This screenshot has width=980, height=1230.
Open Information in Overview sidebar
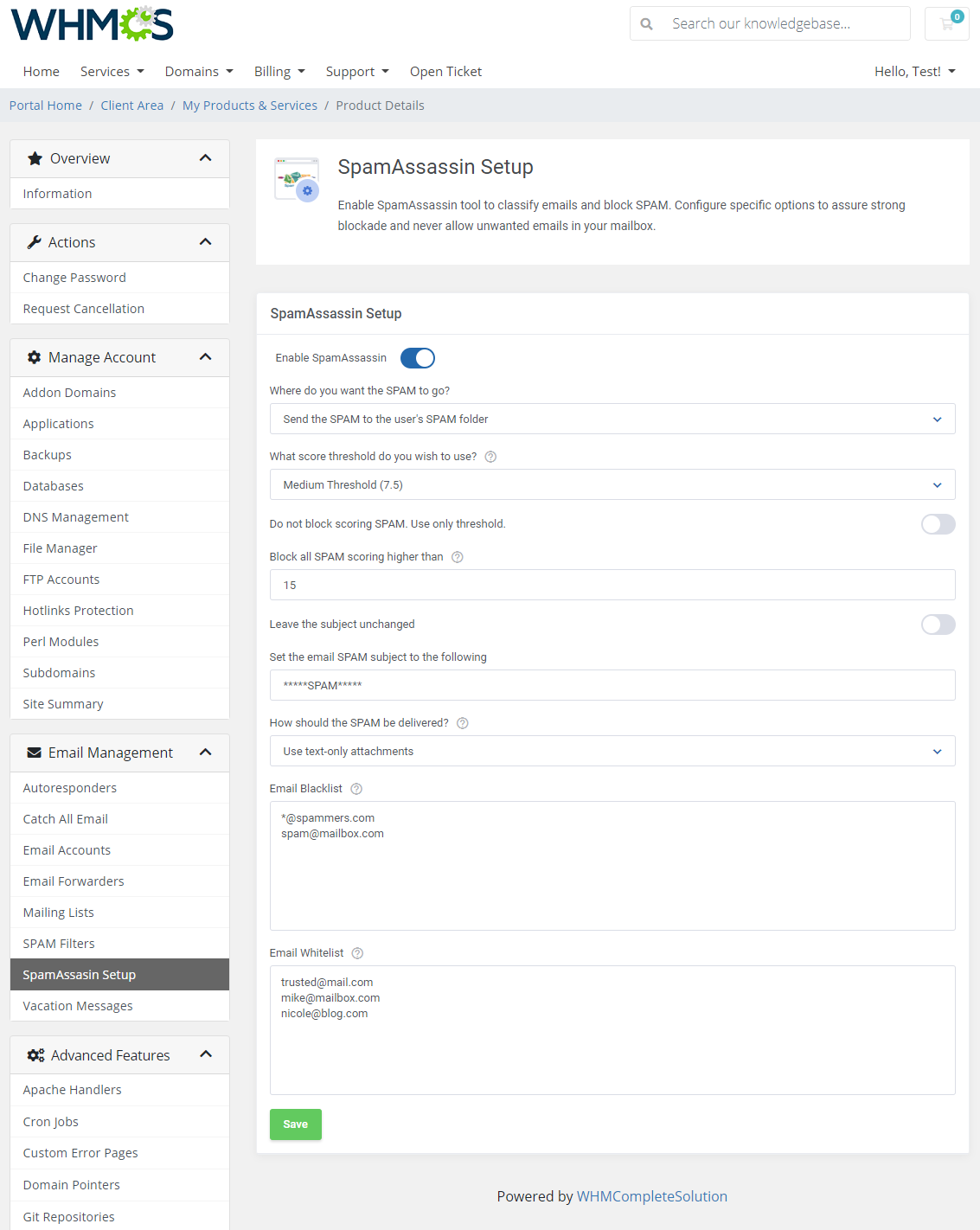click(x=119, y=194)
